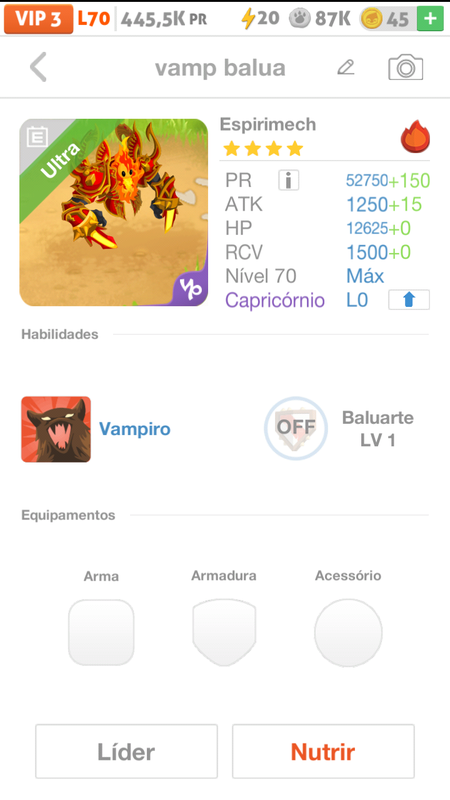Tap the notes icon on monster portrait

click(x=37, y=137)
